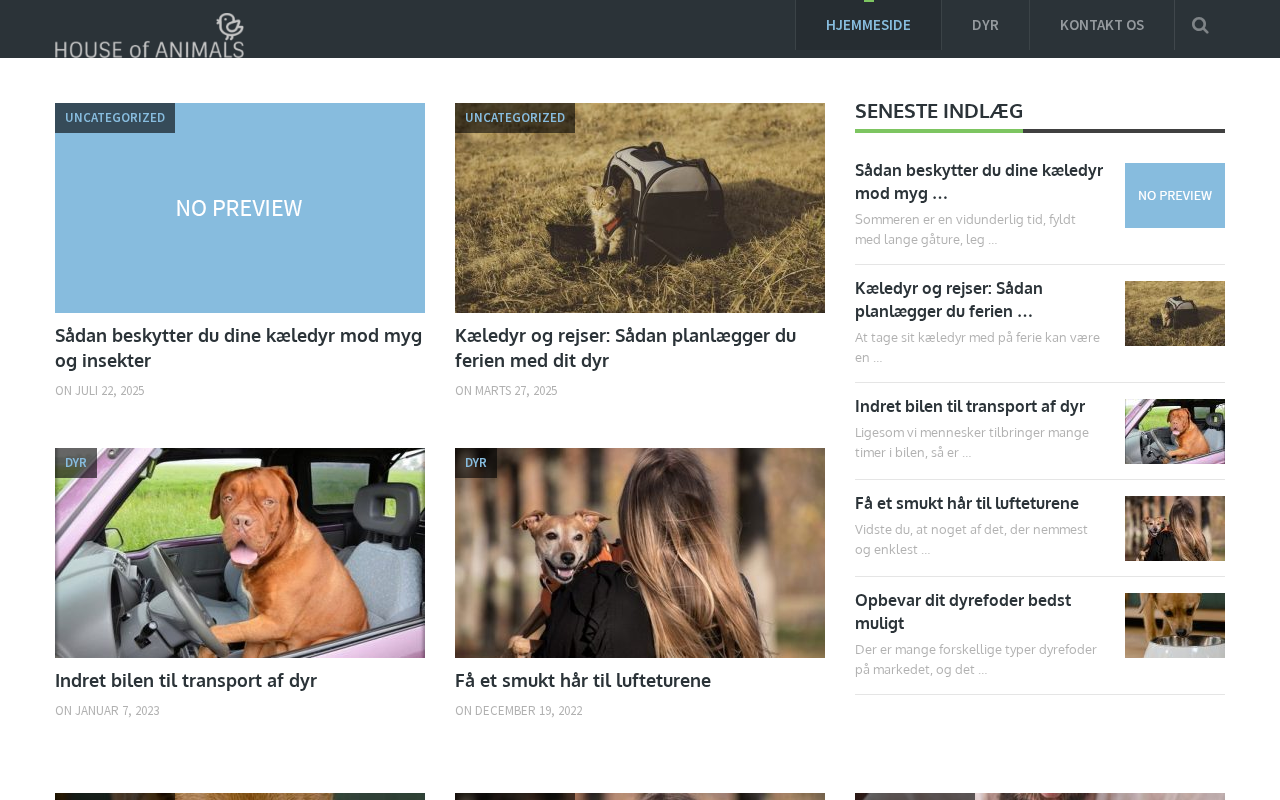Open main article title 'Få et smukt hår til lufteturene'
The width and height of the screenshot is (1280, 800).
click(583, 681)
